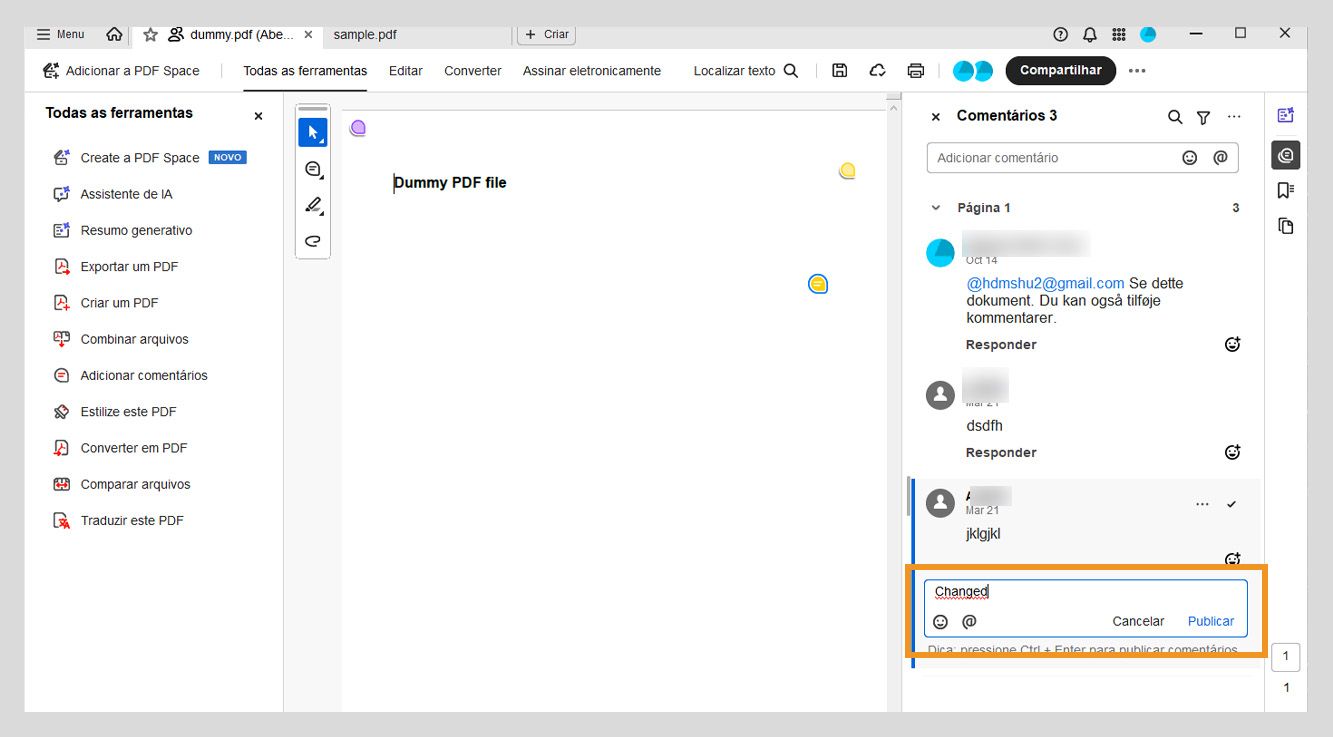The image size is (1333, 737).
Task: Click Responder under the dsdfh comment
Action: pyautogui.click(x=1001, y=453)
